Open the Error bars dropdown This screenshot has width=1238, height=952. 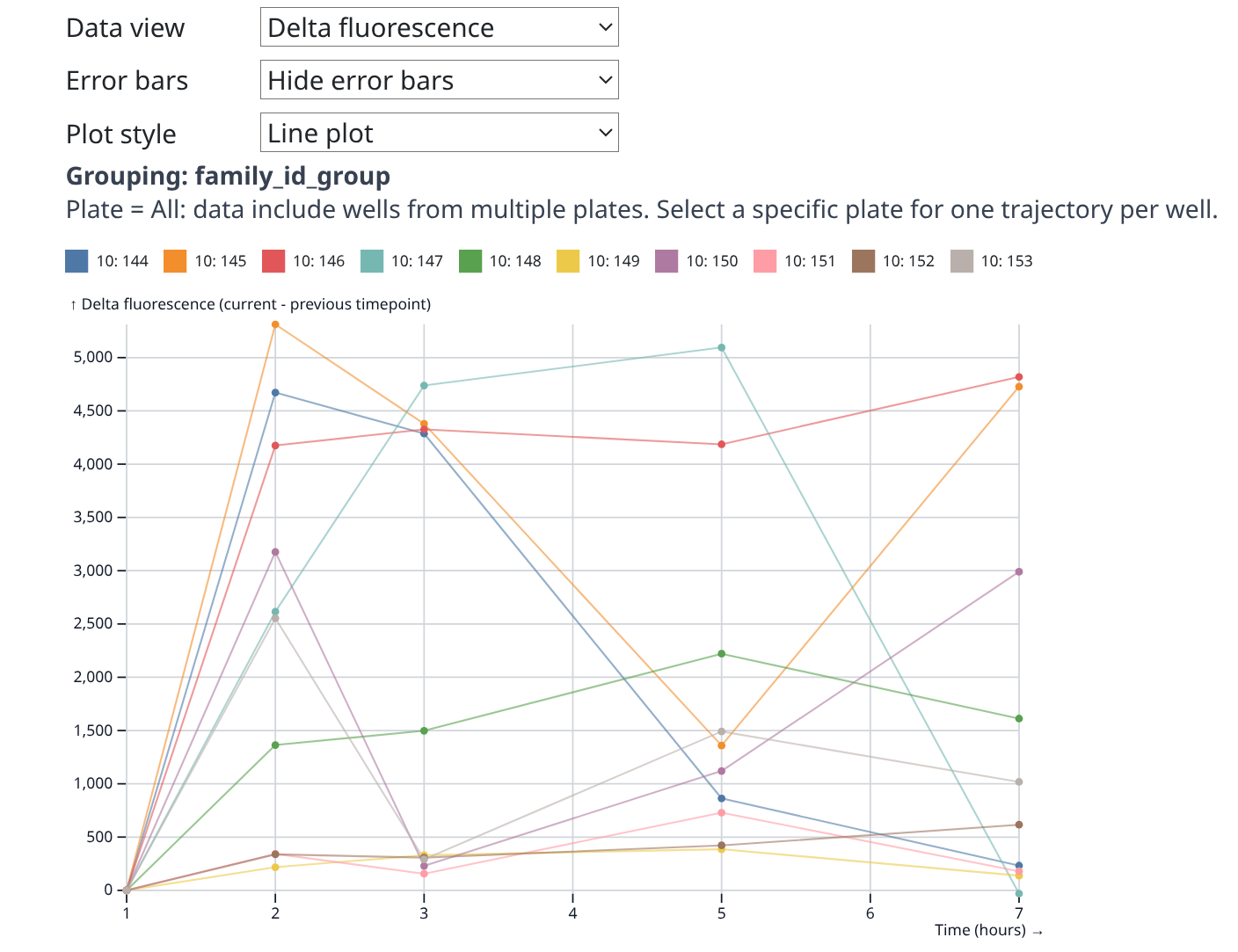(439, 80)
